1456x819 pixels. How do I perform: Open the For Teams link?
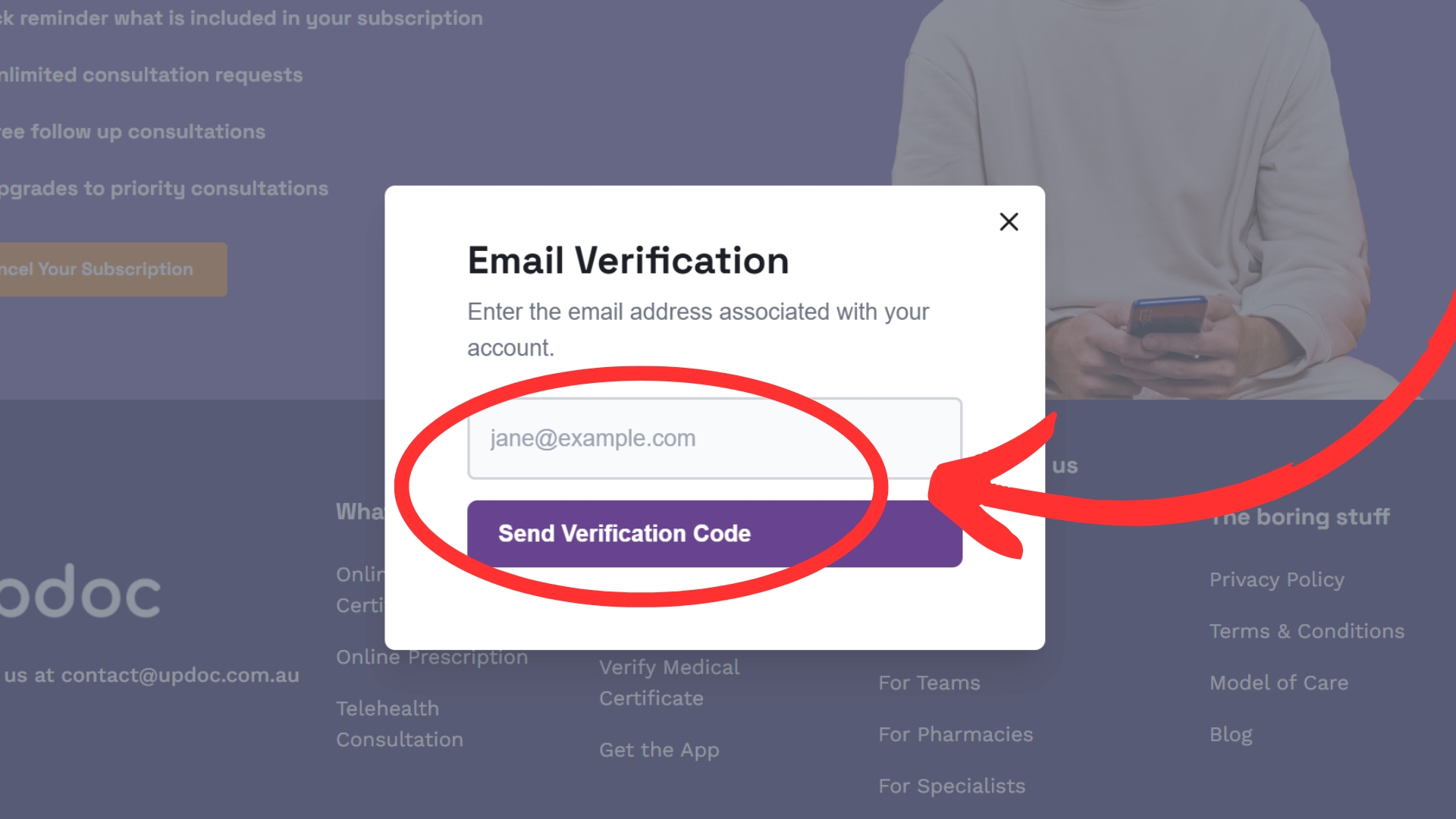tap(929, 682)
